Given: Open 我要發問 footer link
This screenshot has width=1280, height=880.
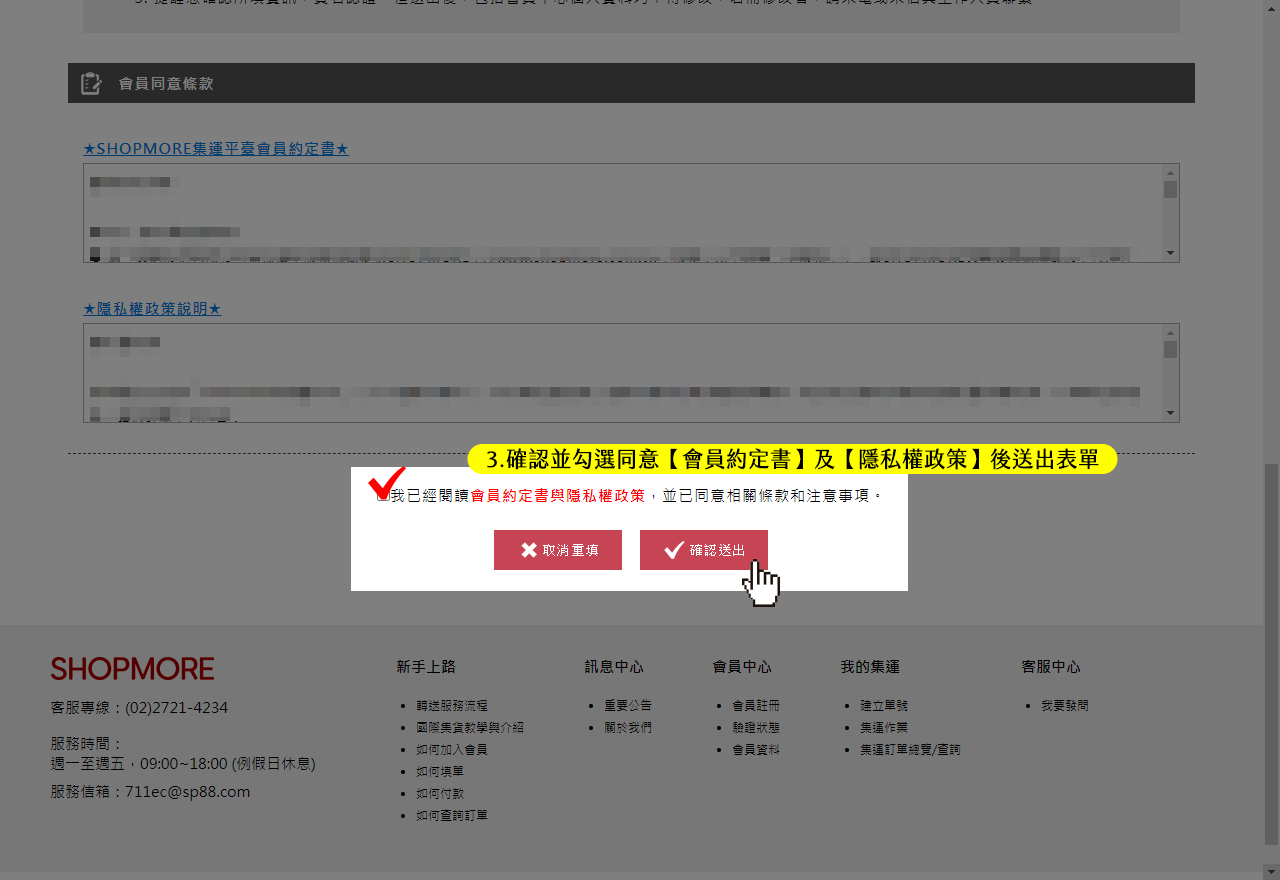Looking at the screenshot, I should point(1065,706).
